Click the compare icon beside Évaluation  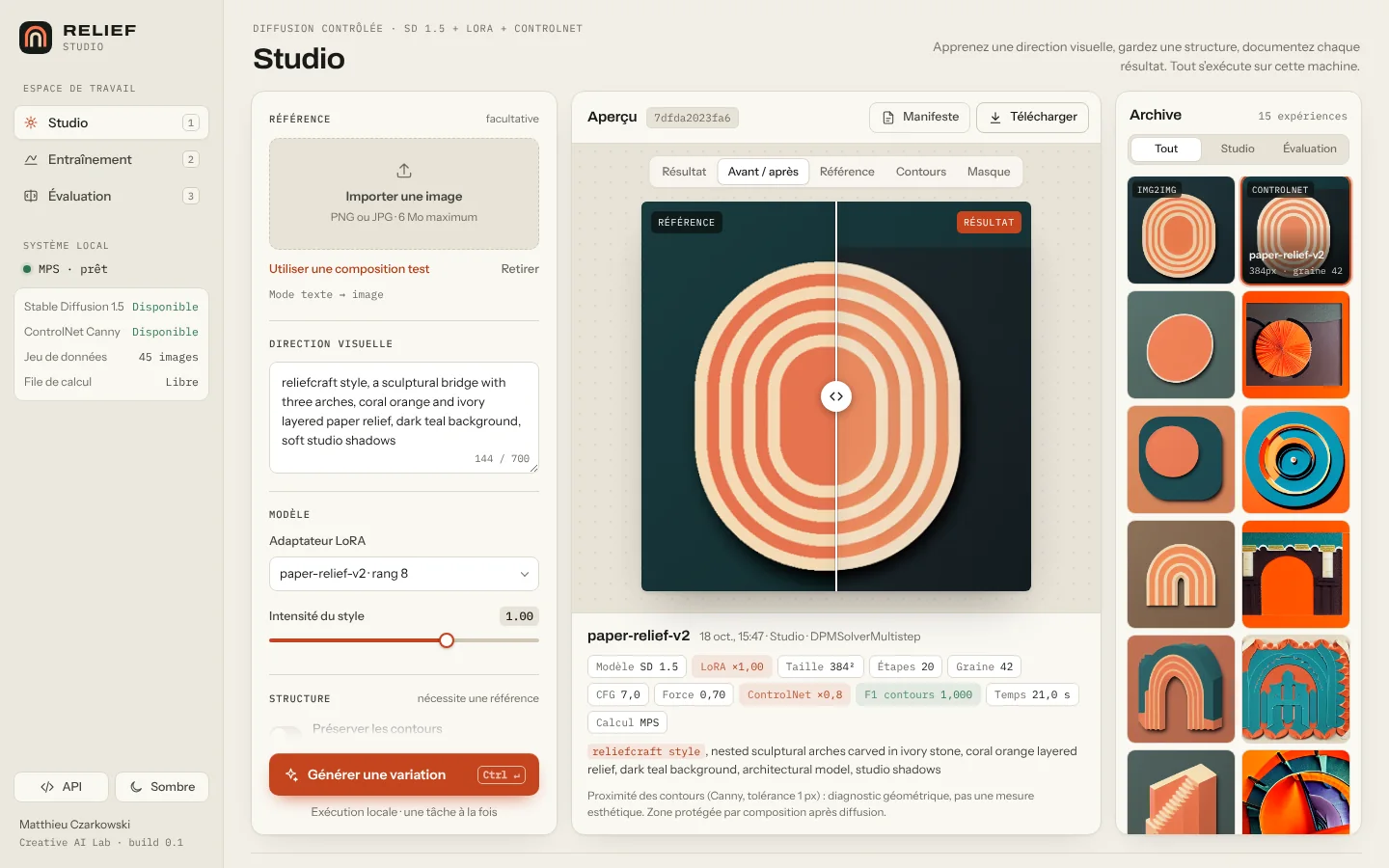(x=31, y=196)
